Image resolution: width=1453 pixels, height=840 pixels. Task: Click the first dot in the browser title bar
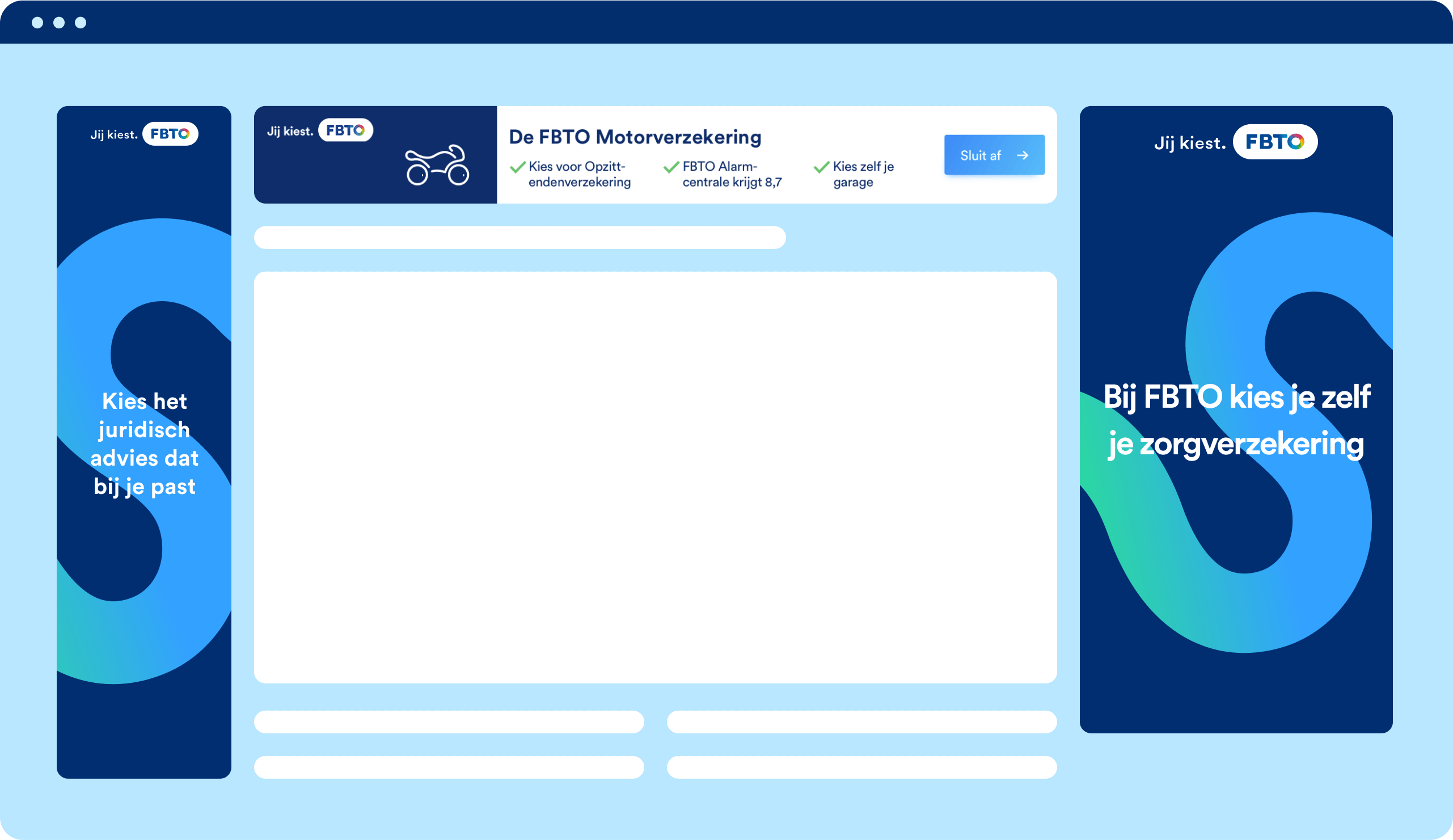pyautogui.click(x=37, y=23)
